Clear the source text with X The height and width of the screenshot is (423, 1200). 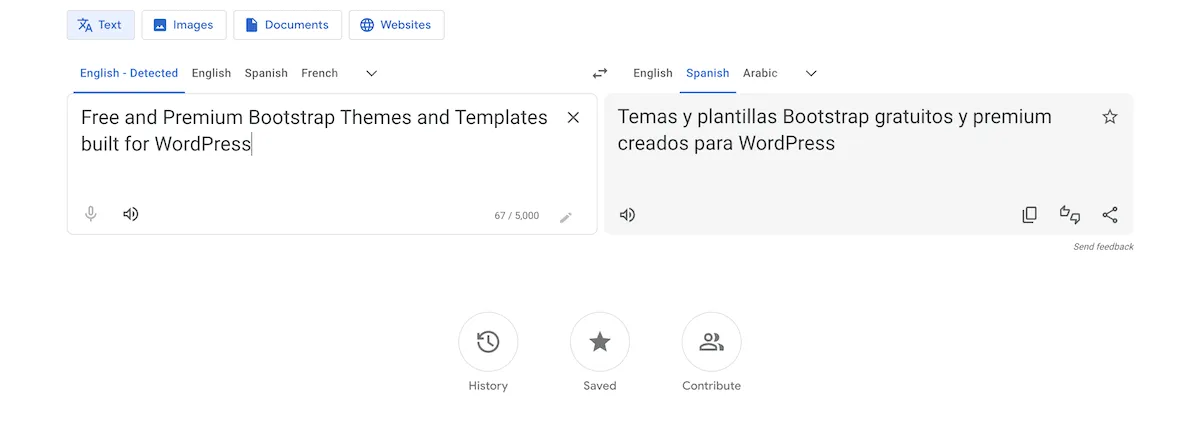(573, 118)
